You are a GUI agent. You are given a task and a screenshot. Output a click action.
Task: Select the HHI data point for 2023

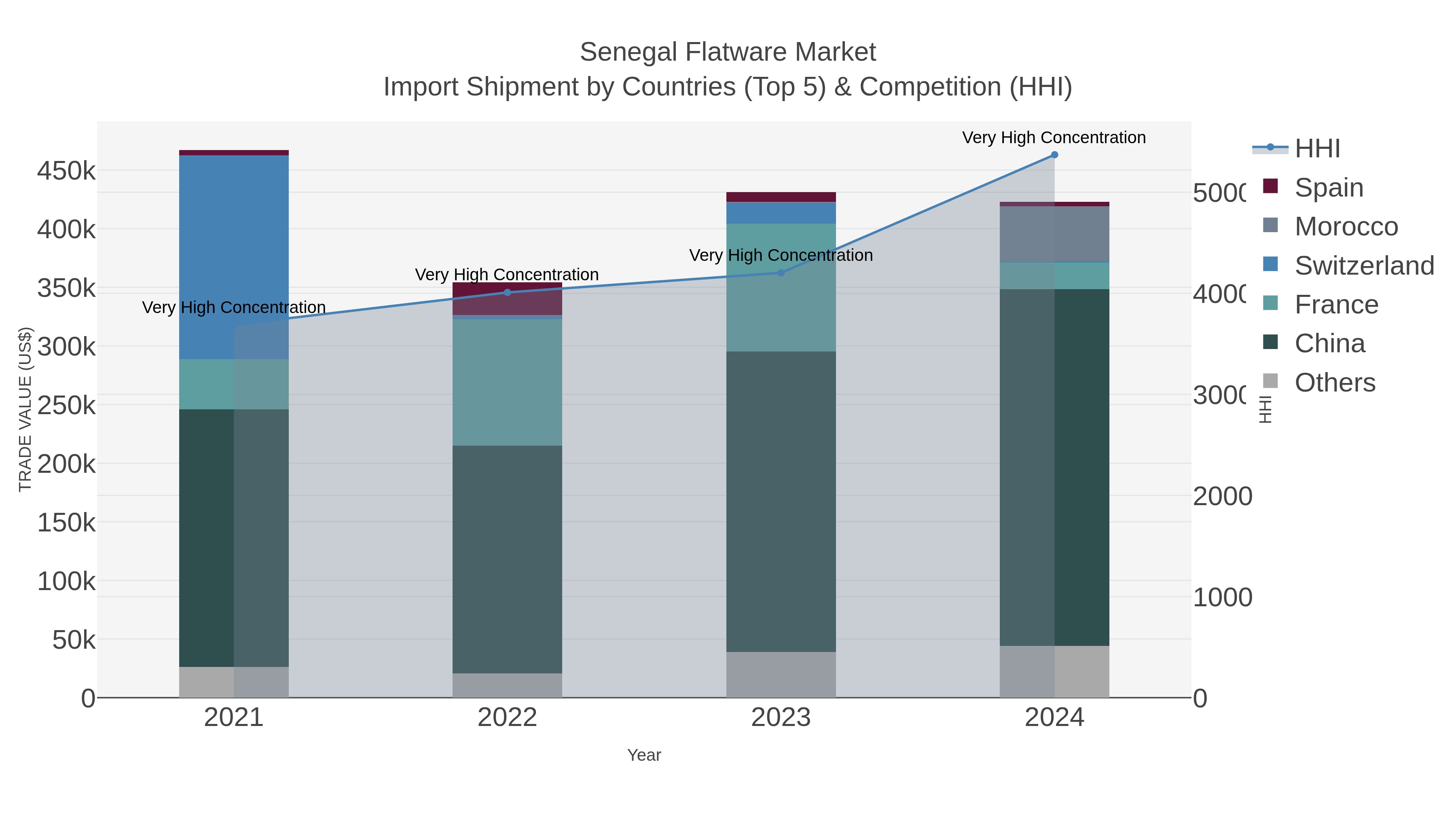point(781,273)
